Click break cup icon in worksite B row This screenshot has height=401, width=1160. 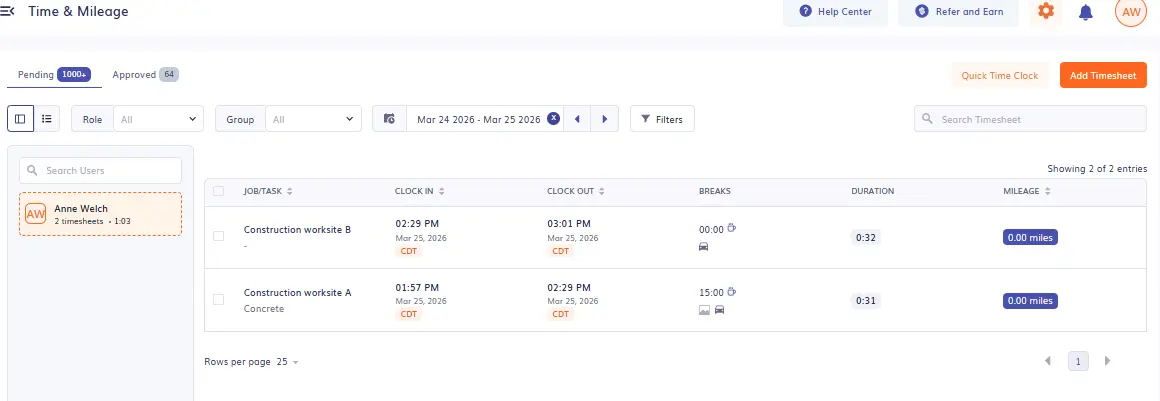(x=732, y=228)
